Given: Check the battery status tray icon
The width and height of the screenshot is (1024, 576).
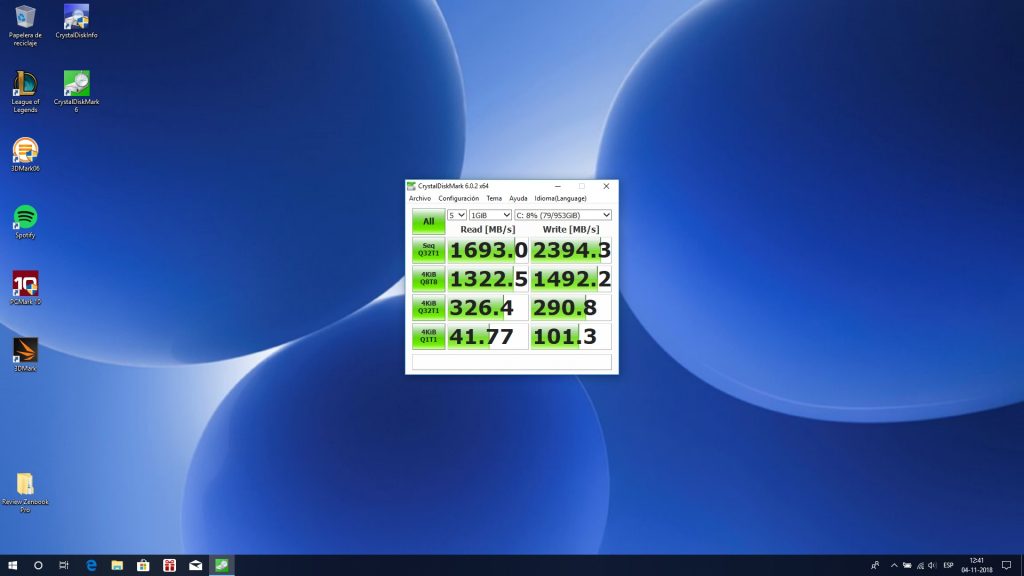Looking at the screenshot, I should (x=907, y=565).
